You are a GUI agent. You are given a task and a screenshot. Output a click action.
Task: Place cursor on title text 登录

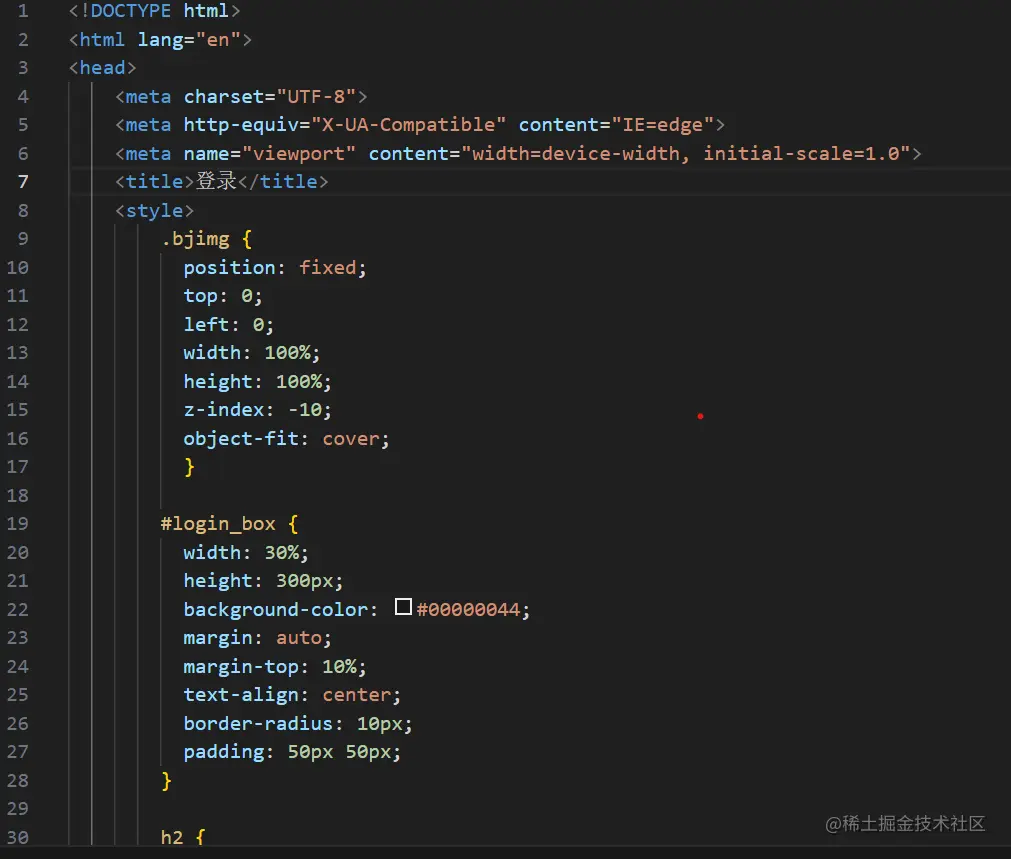pos(216,181)
